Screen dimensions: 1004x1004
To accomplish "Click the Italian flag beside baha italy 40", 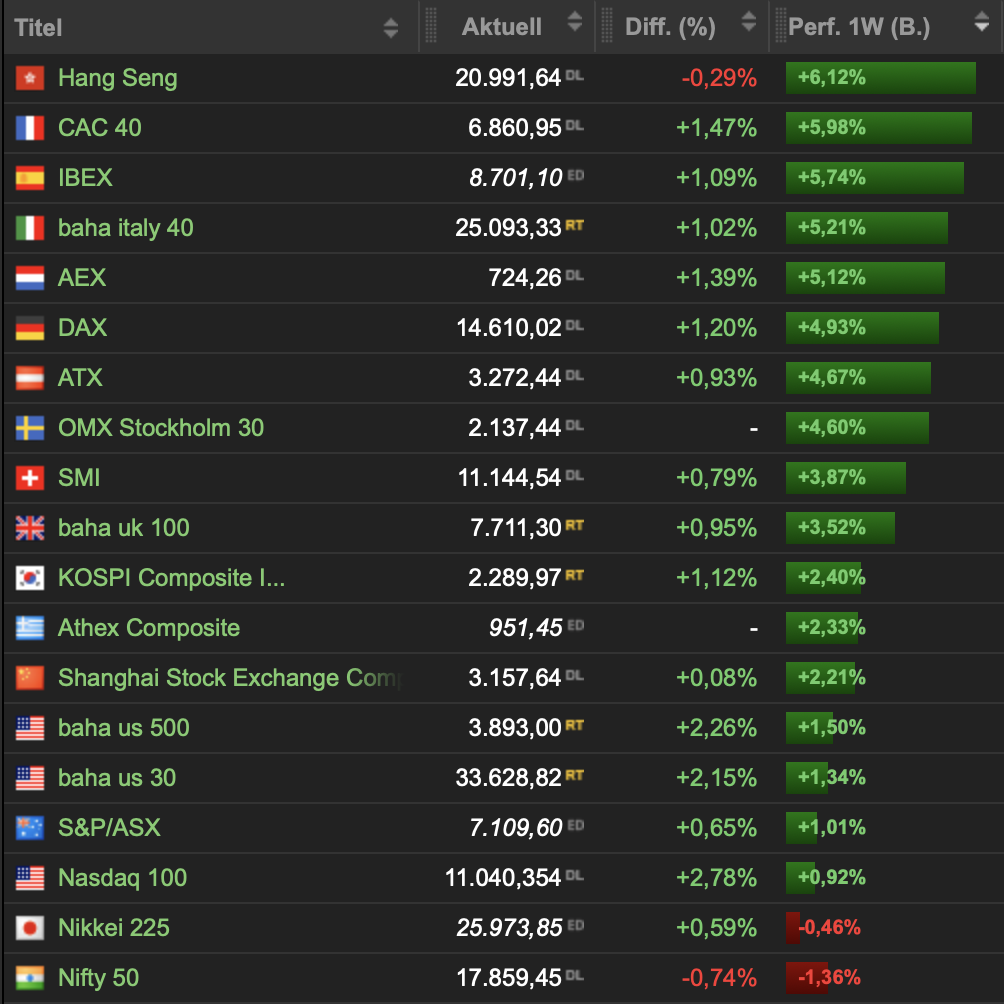I will (x=30, y=228).
